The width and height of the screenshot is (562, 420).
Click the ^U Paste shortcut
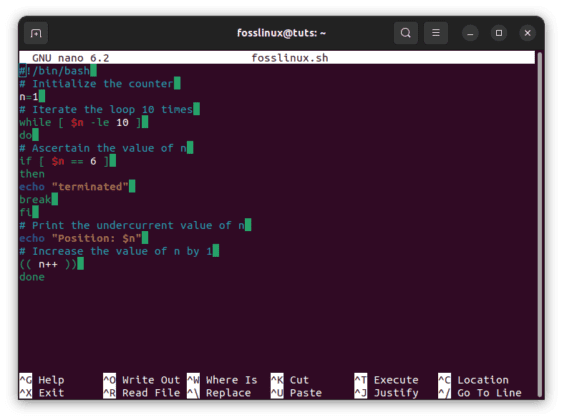296,393
